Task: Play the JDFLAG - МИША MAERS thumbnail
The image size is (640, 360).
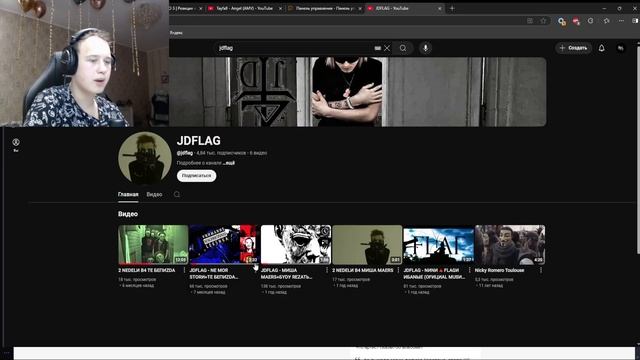Action: [296, 244]
